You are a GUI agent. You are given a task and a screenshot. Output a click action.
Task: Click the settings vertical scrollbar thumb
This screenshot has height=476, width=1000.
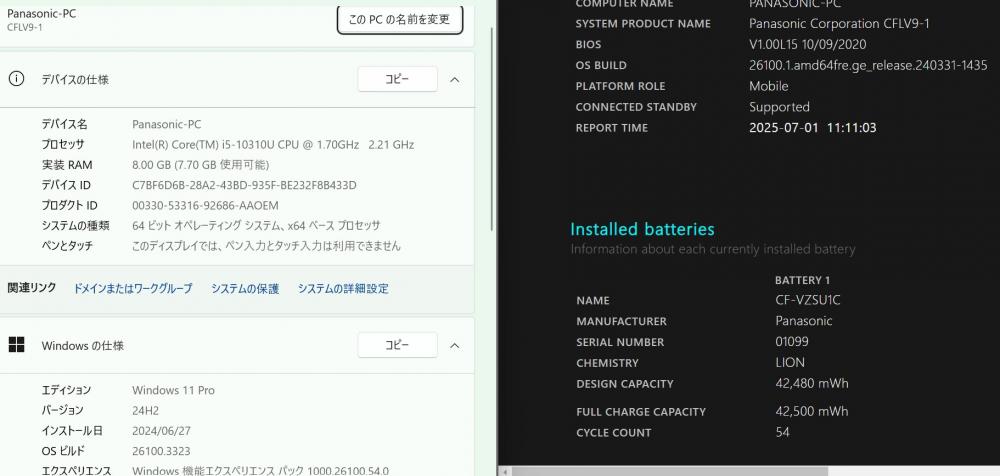492,128
